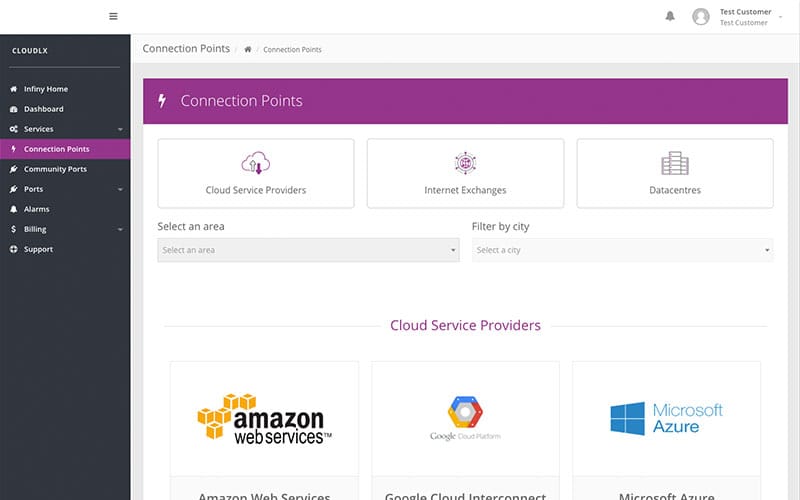Choose Datacentres card
The height and width of the screenshot is (500, 800).
click(675, 173)
